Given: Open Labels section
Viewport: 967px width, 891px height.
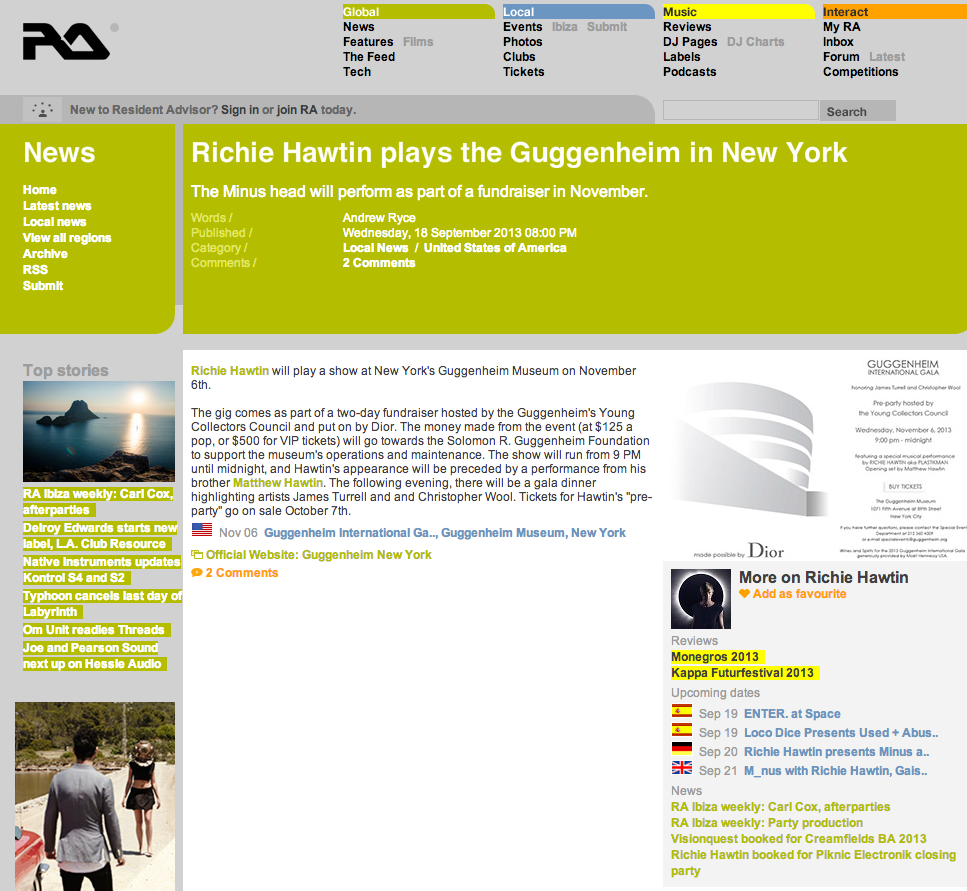Looking at the screenshot, I should pos(681,57).
